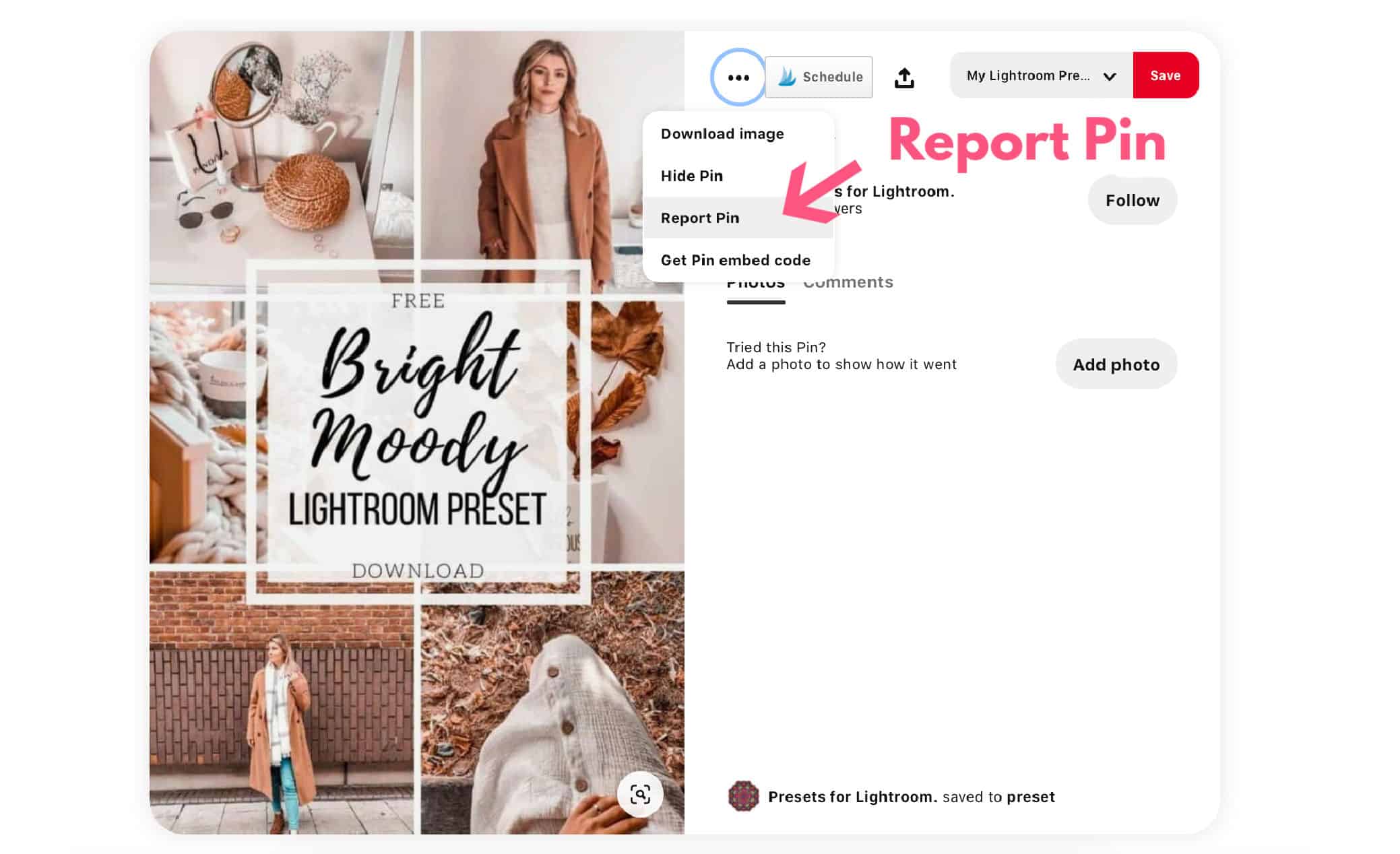
Task: Click the 'Tried this Pin?' text
Action: pos(776,348)
